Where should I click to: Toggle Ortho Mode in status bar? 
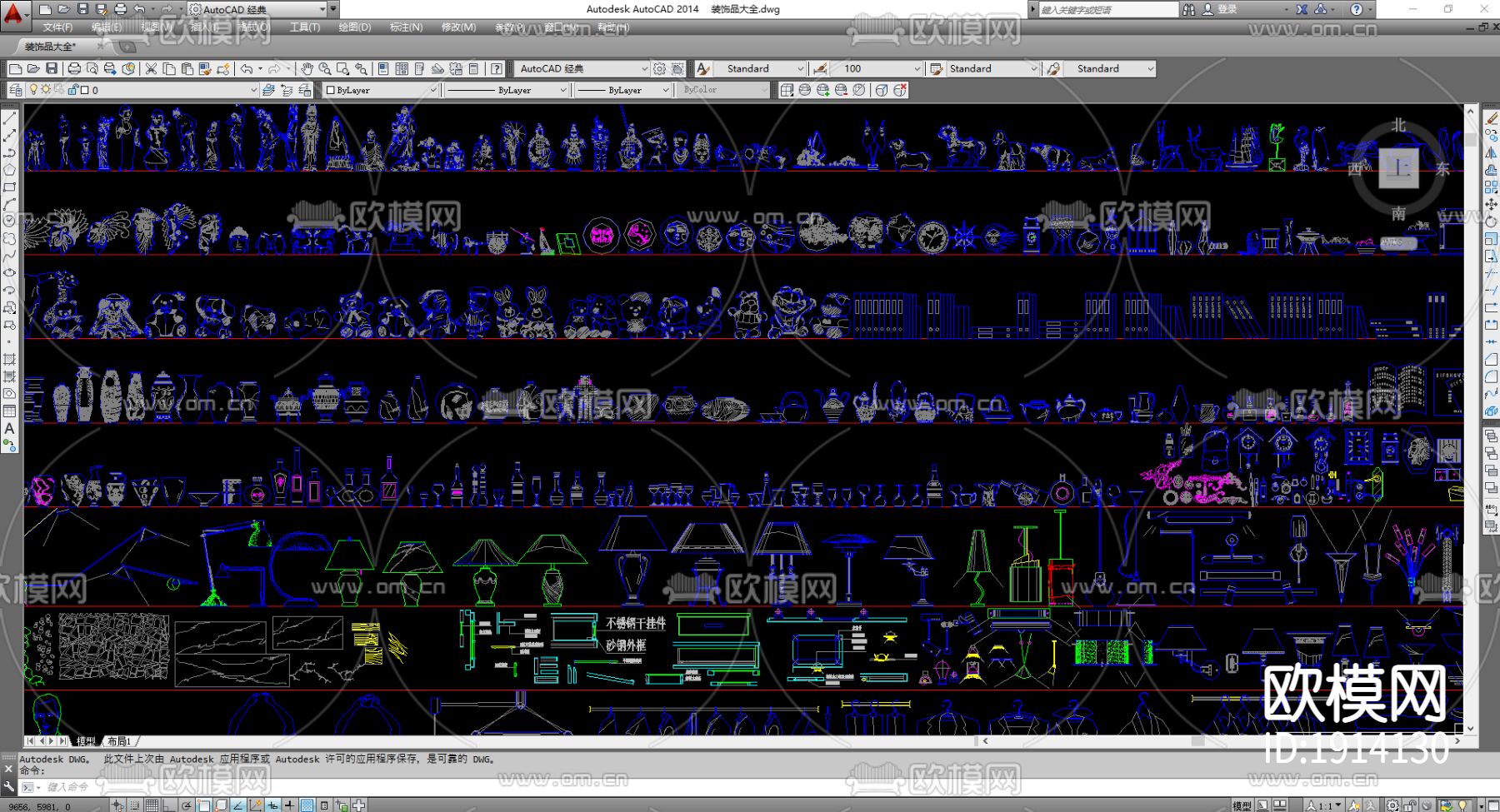pyautogui.click(x=170, y=805)
